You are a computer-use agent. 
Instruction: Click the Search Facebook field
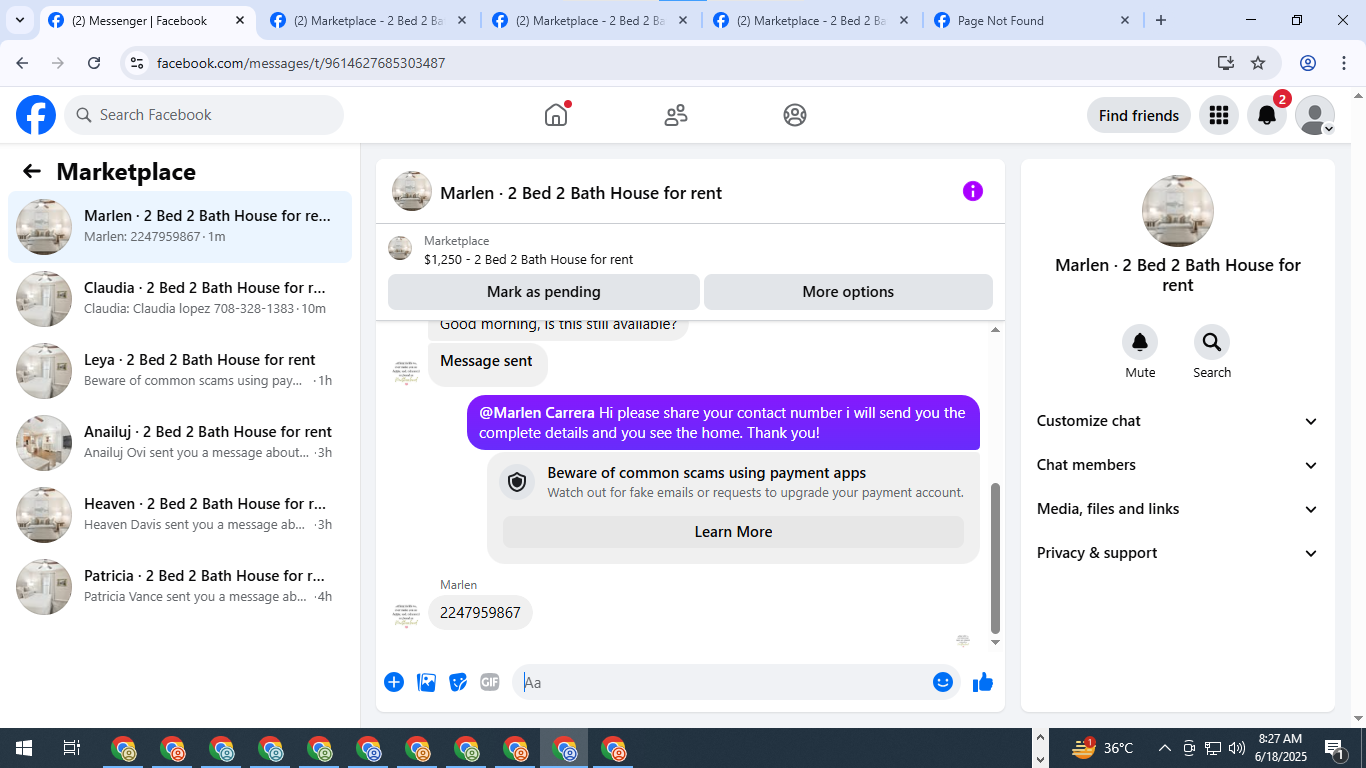[204, 115]
